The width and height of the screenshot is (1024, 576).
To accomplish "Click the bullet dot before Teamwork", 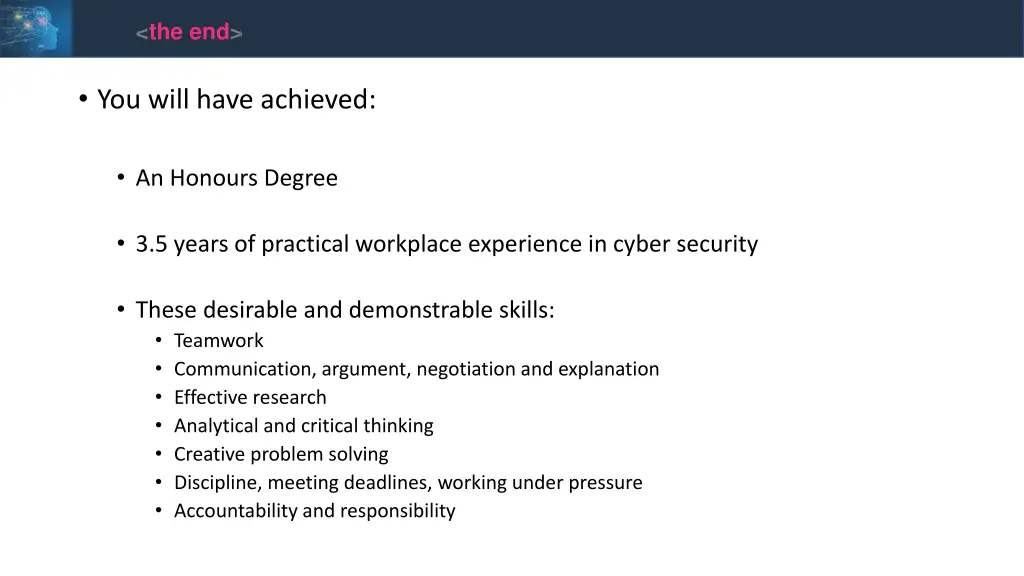I will [159, 340].
